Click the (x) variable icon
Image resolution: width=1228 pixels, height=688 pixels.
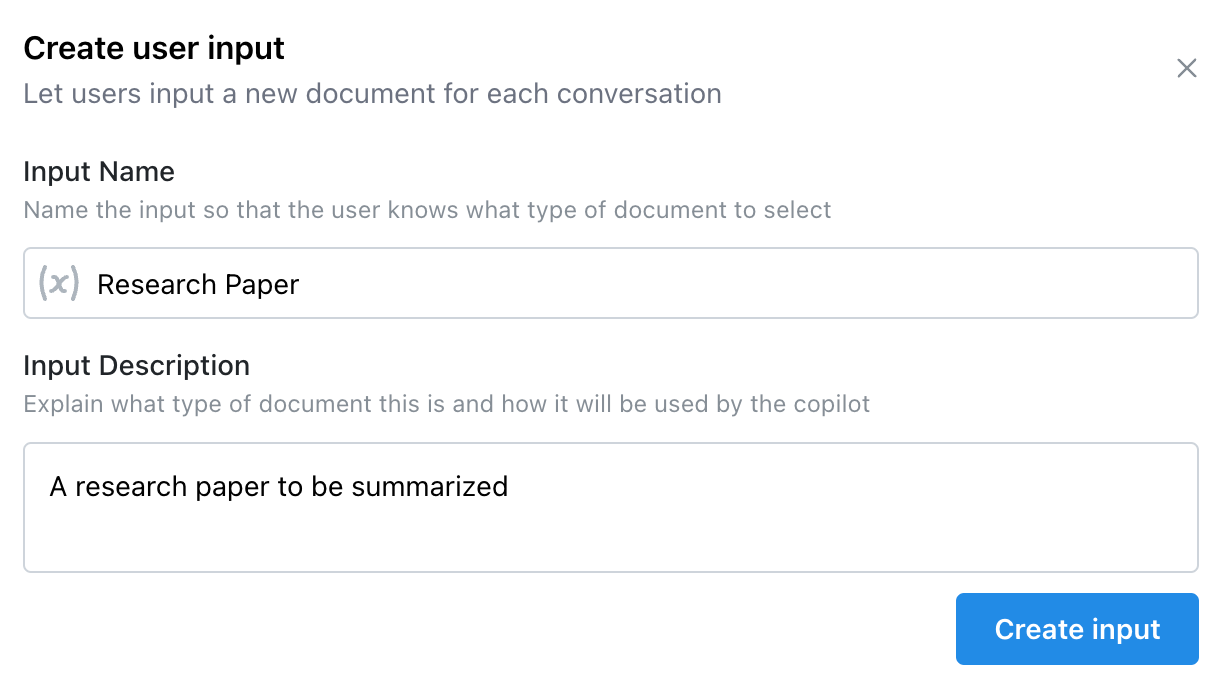[x=59, y=283]
